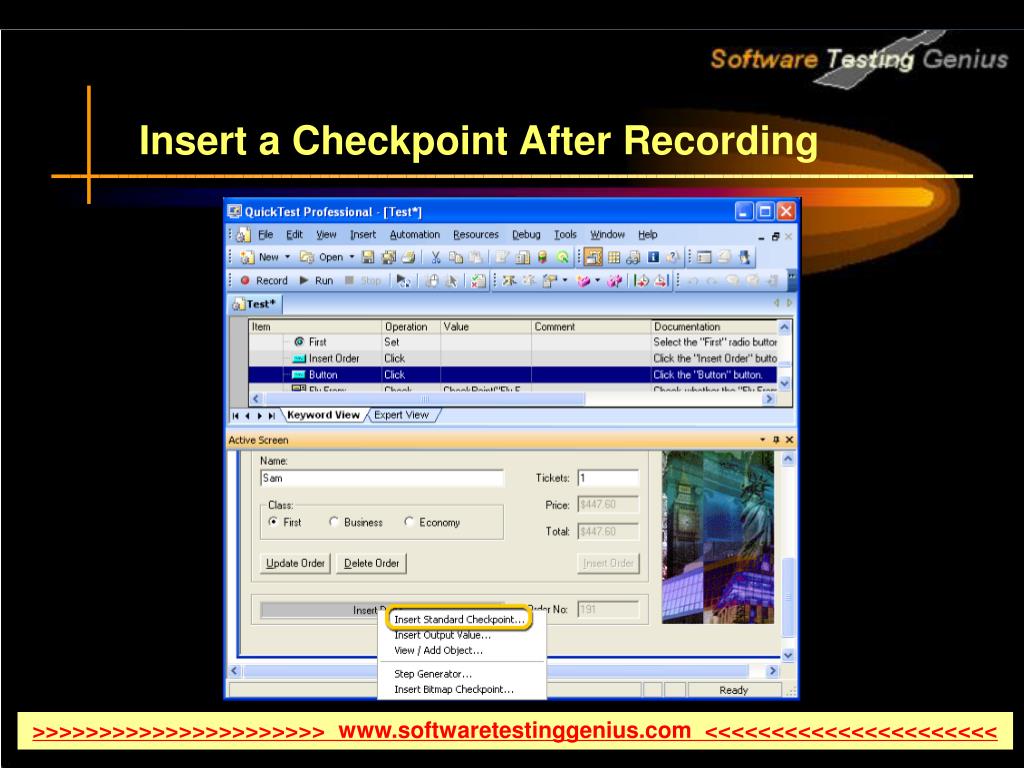Viewport: 1024px width, 768px height.
Task: Open the File menu
Action: point(265,234)
